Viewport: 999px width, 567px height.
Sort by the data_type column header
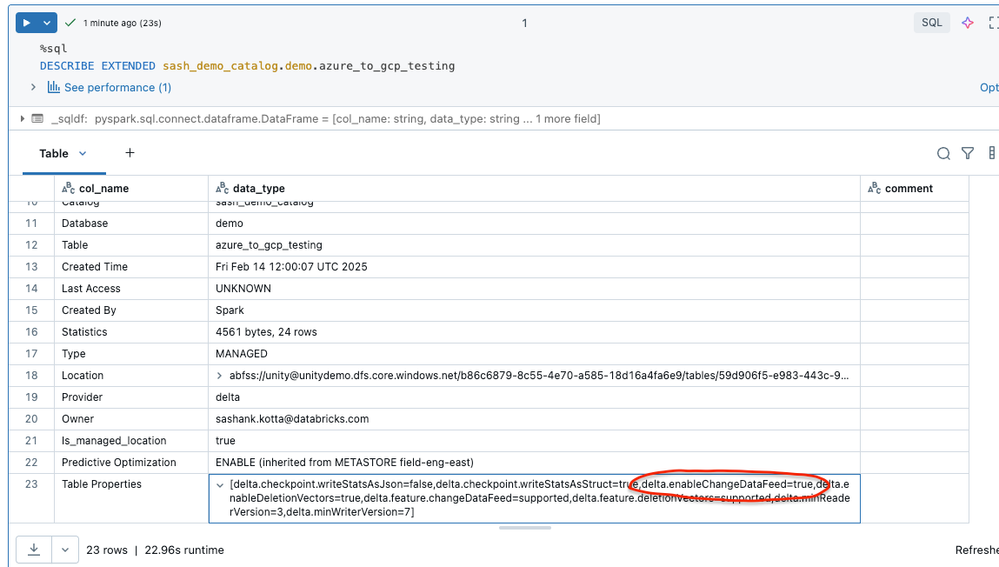(x=258, y=188)
